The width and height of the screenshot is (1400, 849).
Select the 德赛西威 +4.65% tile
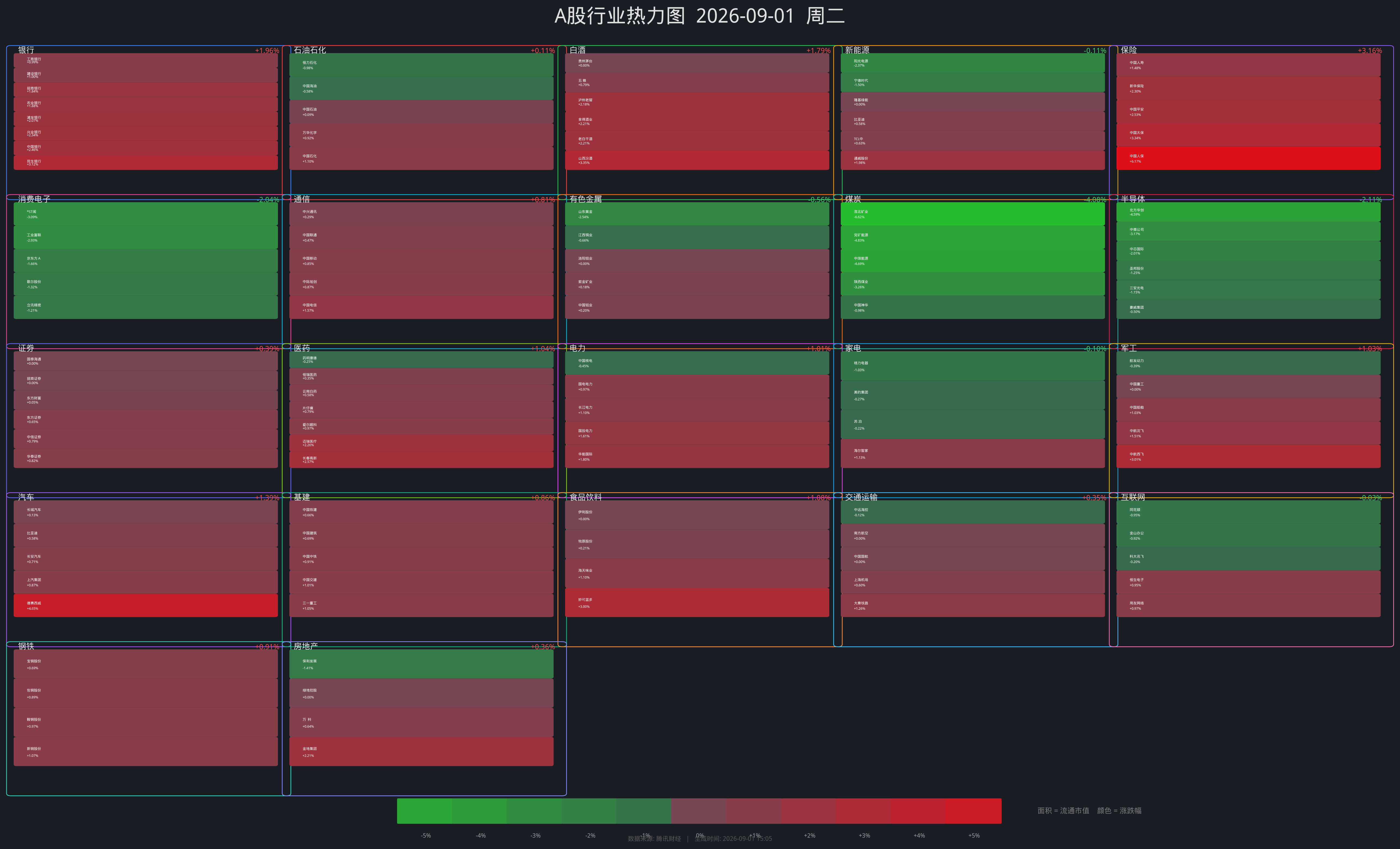click(x=145, y=605)
